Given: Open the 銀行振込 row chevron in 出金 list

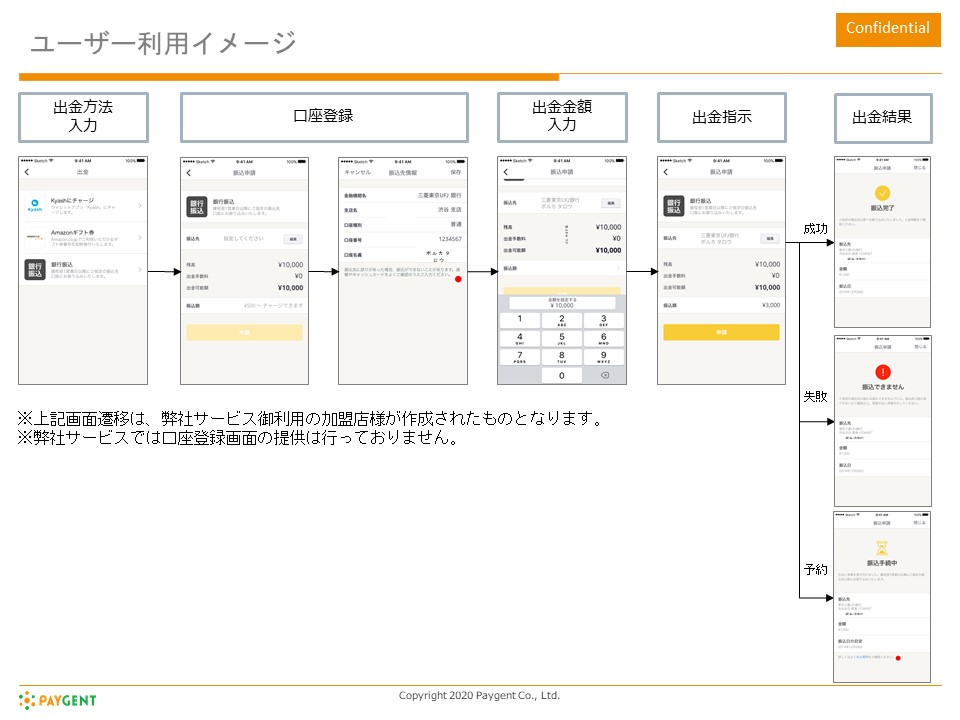Looking at the screenshot, I should click(139, 270).
